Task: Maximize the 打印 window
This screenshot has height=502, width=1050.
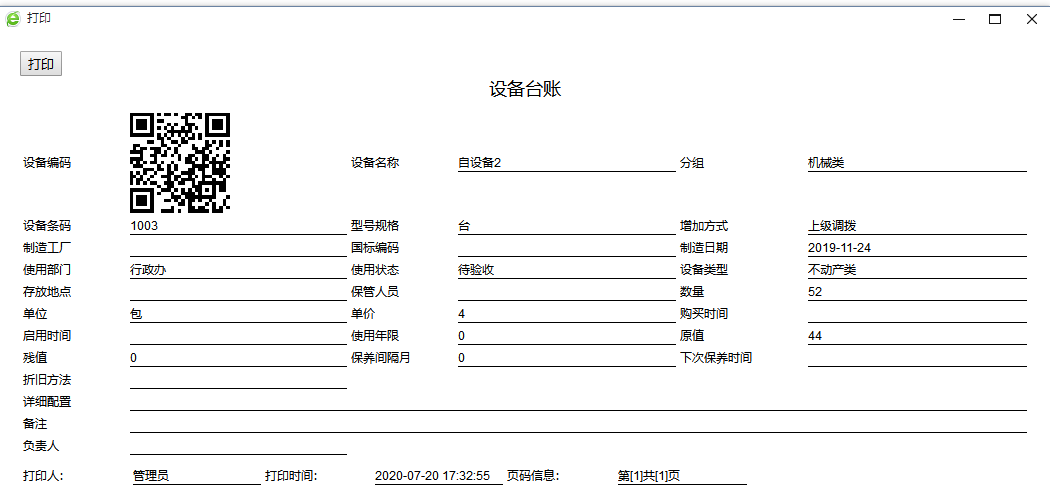Action: (995, 19)
